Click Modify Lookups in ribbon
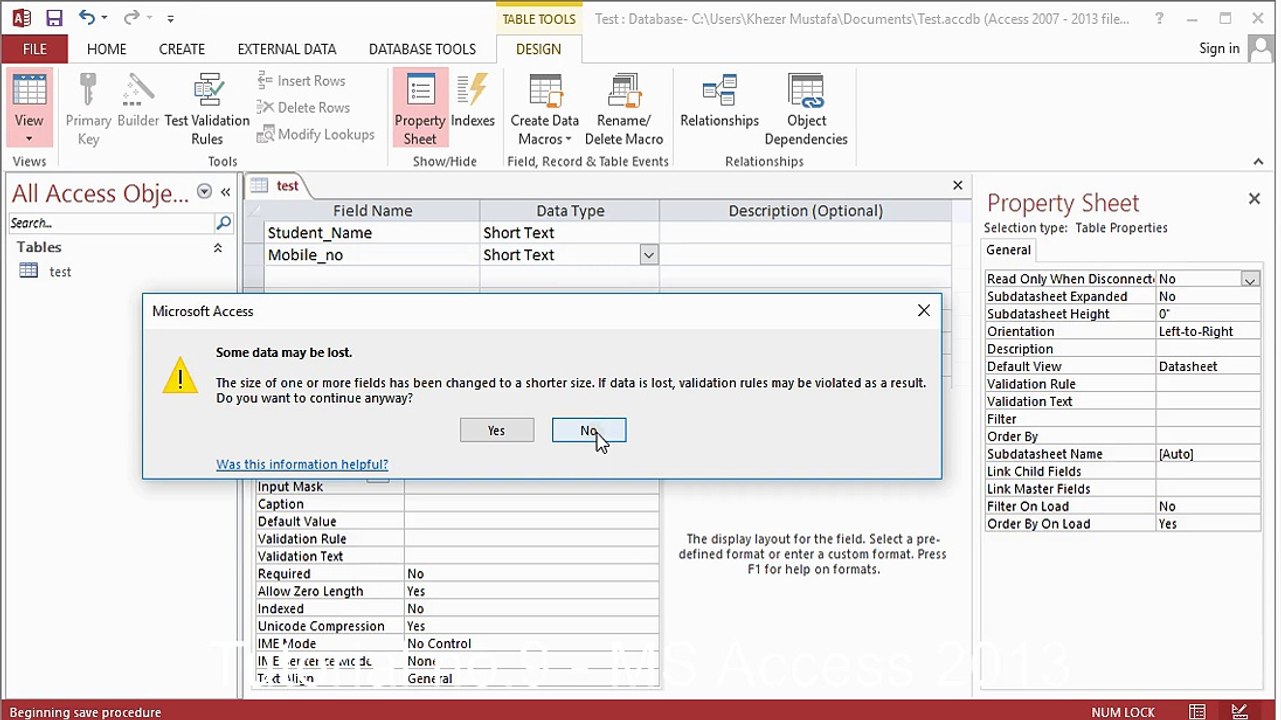 point(315,134)
